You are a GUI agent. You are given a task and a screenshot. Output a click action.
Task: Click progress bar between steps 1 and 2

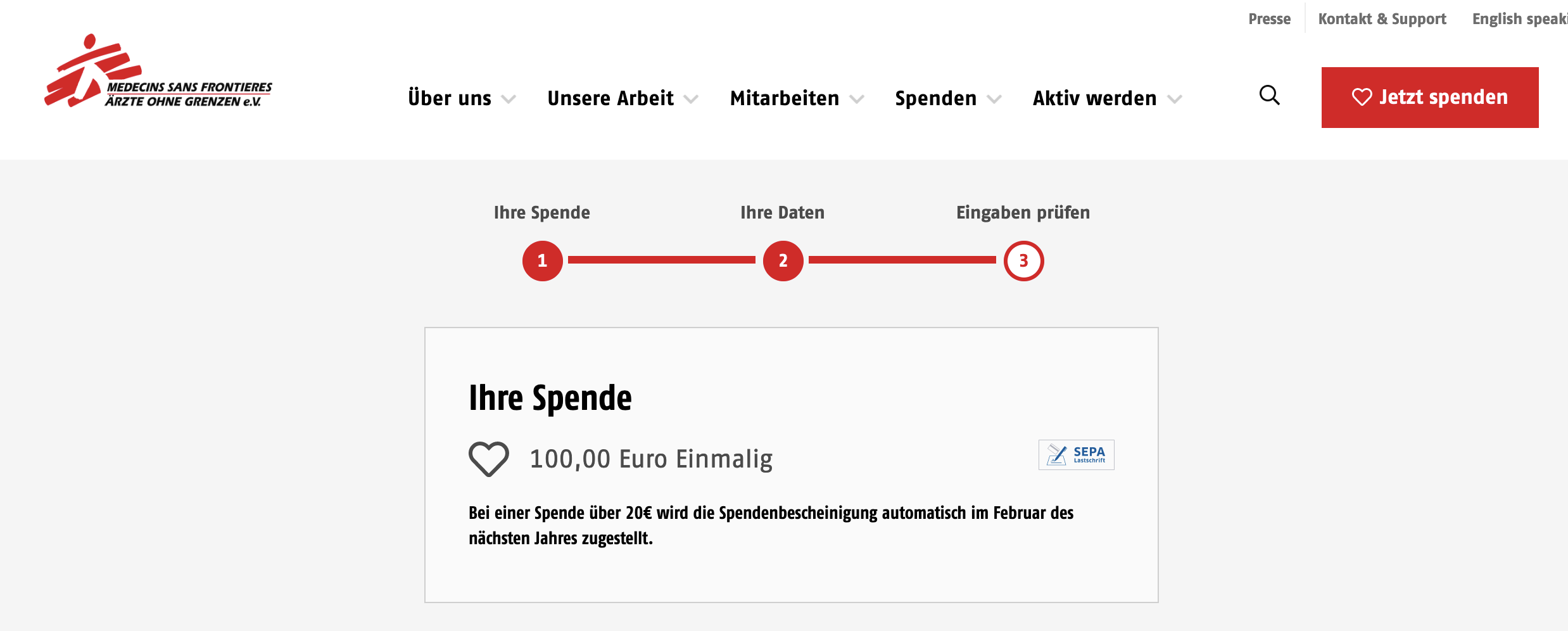point(662,260)
